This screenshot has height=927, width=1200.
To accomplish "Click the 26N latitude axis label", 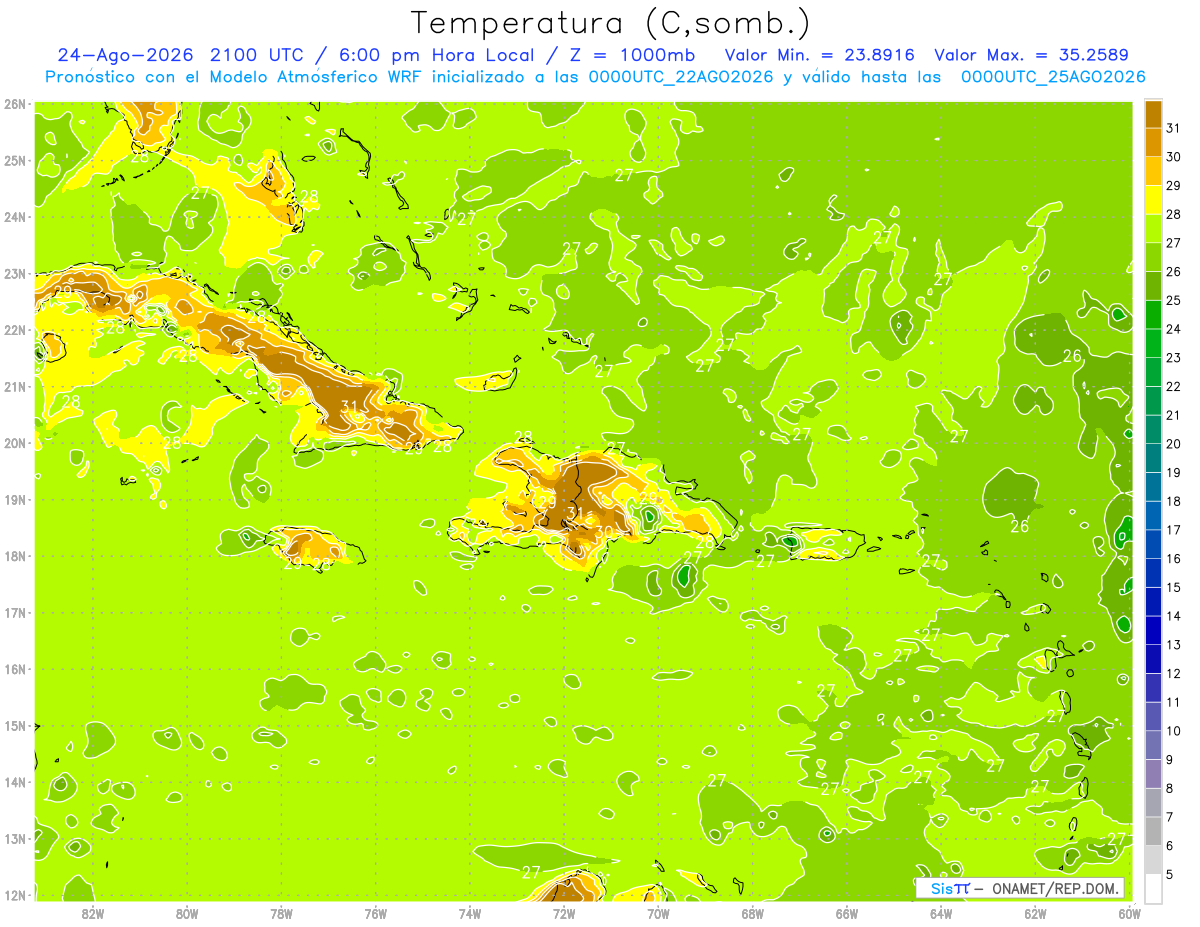I will [14, 104].
